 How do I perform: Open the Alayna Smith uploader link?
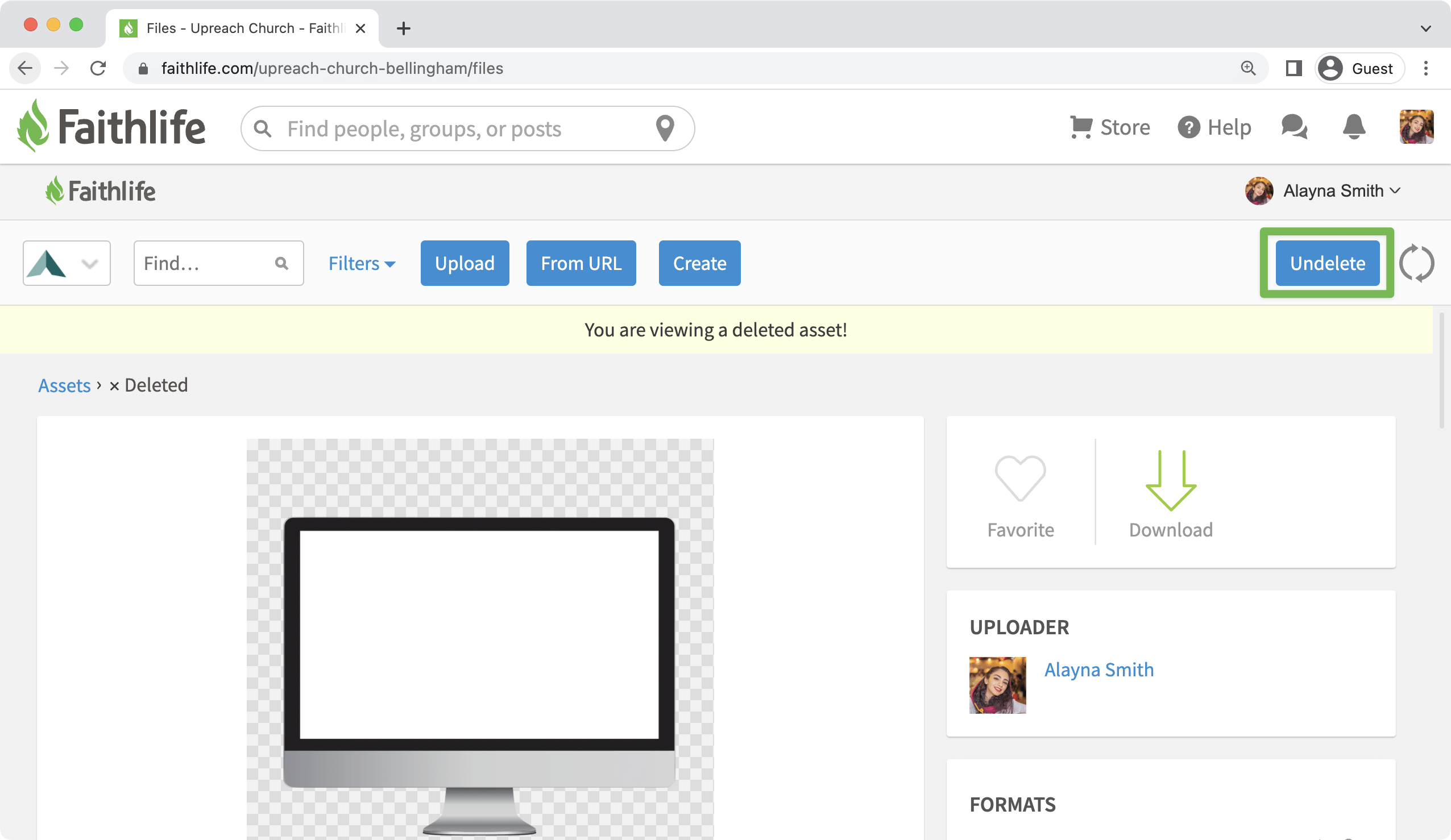[x=1098, y=669]
